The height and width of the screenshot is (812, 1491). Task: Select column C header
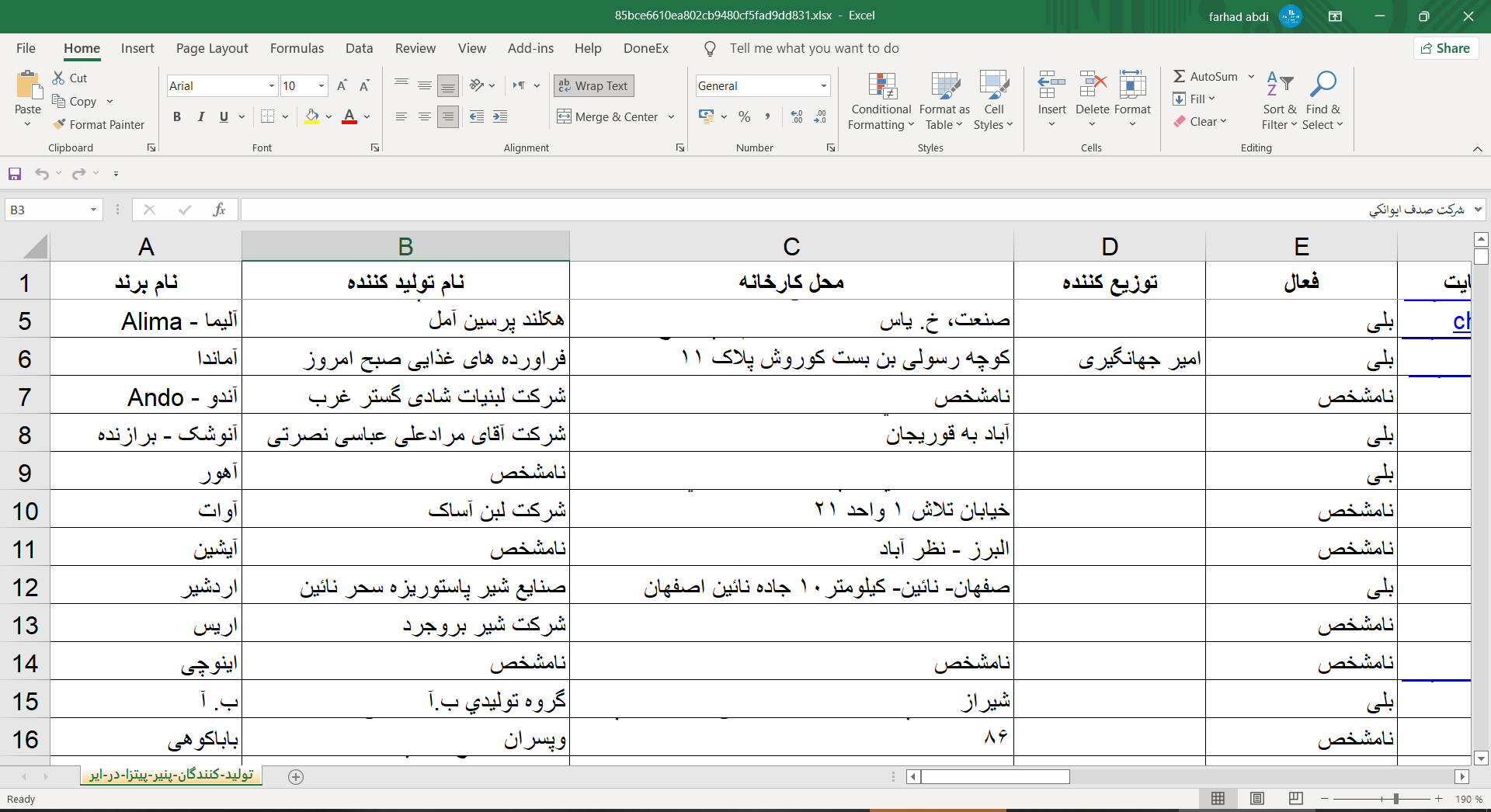pos(791,247)
